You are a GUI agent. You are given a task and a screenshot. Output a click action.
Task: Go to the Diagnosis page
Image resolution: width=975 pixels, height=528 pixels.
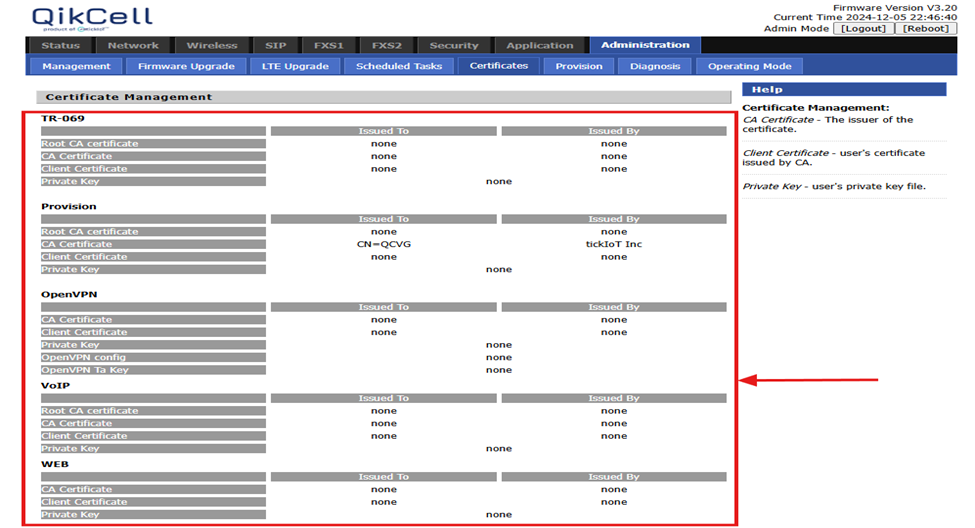[655, 66]
